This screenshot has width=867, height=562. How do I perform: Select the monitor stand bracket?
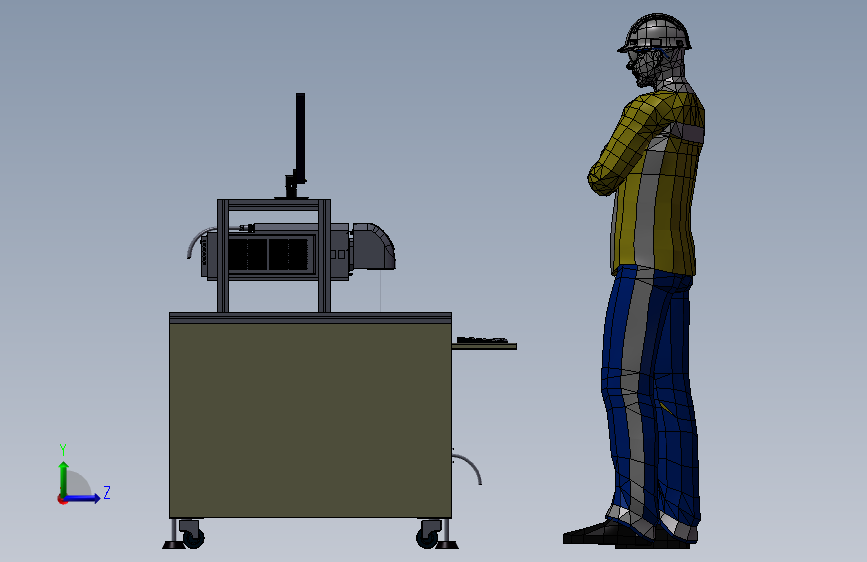[293, 186]
